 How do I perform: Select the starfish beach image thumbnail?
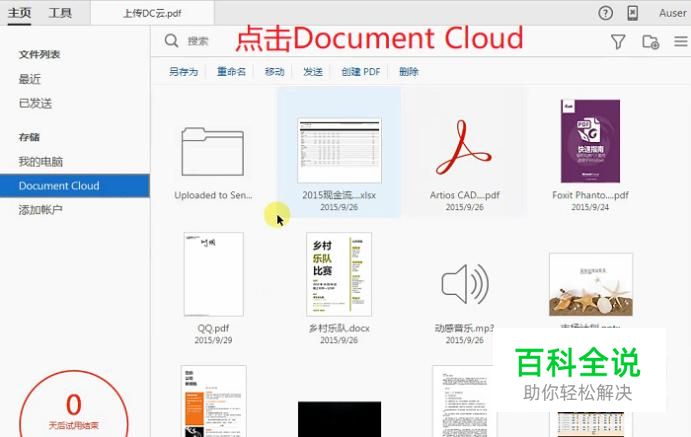click(591, 285)
